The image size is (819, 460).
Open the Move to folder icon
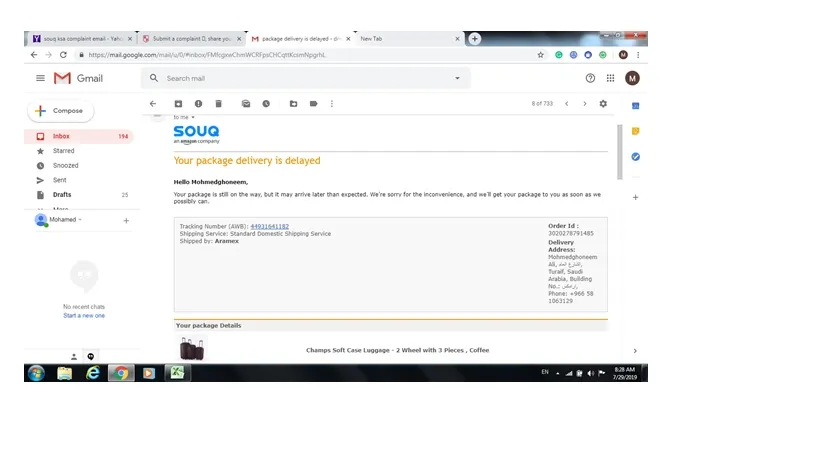pyautogui.click(x=294, y=104)
